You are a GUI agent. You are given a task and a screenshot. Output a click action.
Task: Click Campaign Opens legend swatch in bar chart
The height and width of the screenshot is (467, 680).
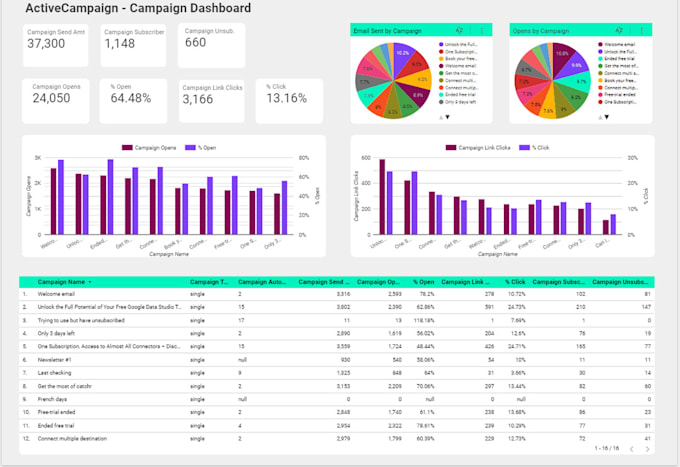pos(127,148)
